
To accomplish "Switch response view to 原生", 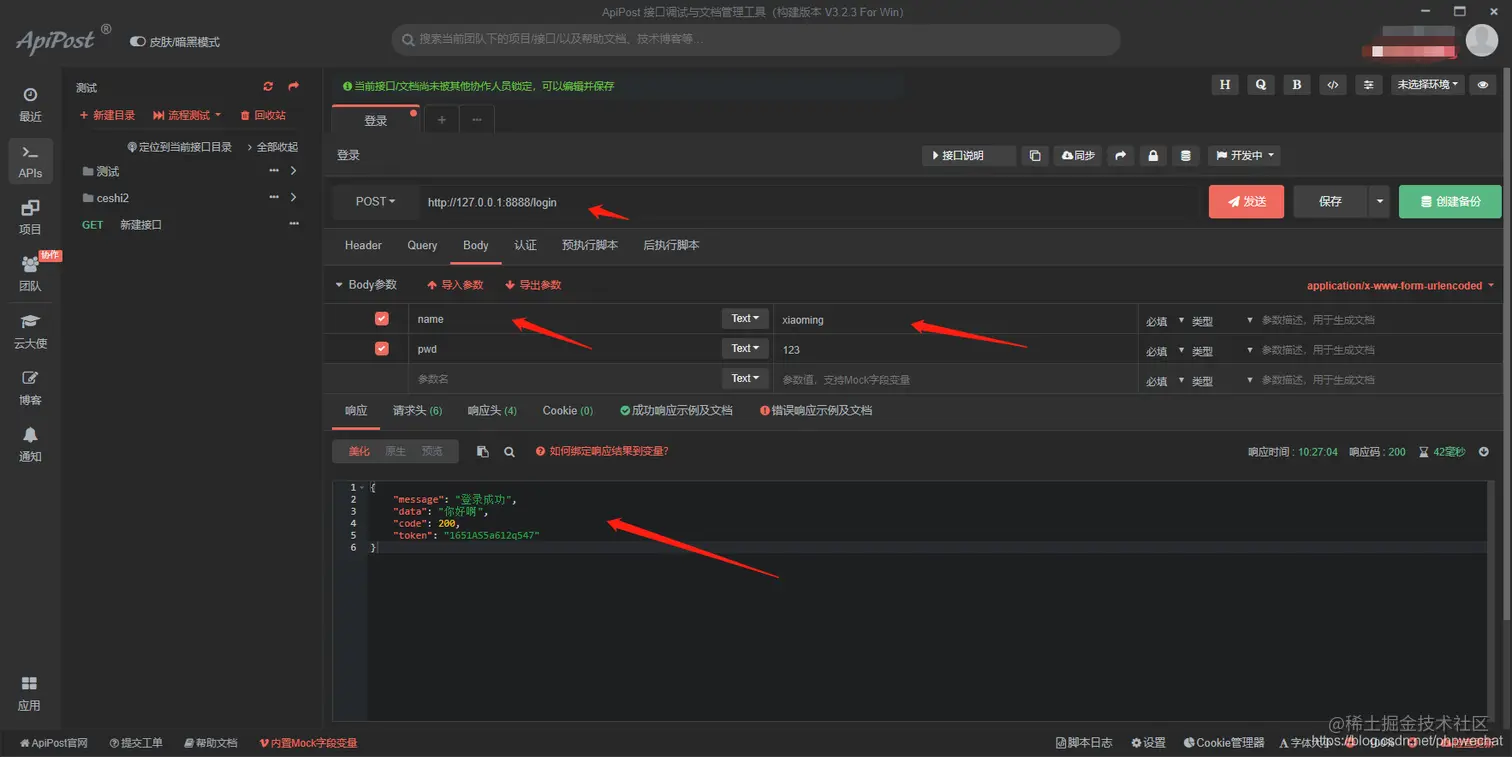I will click(x=396, y=452).
